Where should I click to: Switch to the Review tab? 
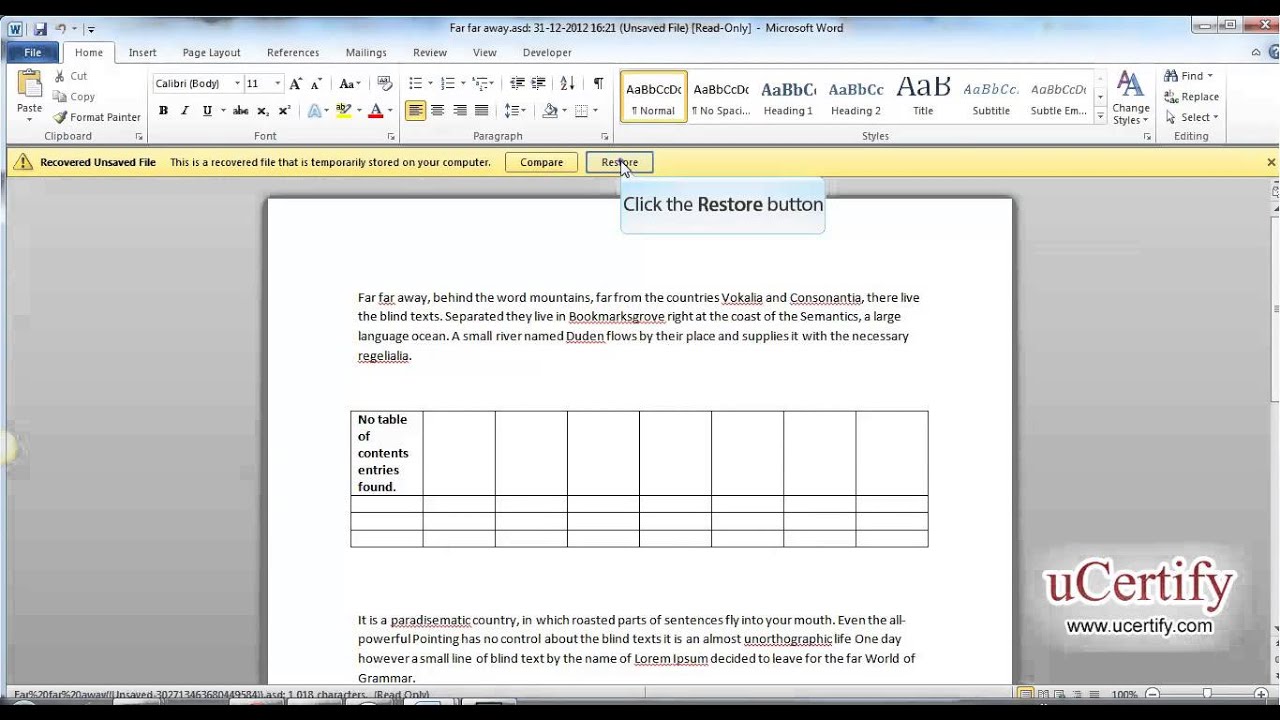click(430, 52)
